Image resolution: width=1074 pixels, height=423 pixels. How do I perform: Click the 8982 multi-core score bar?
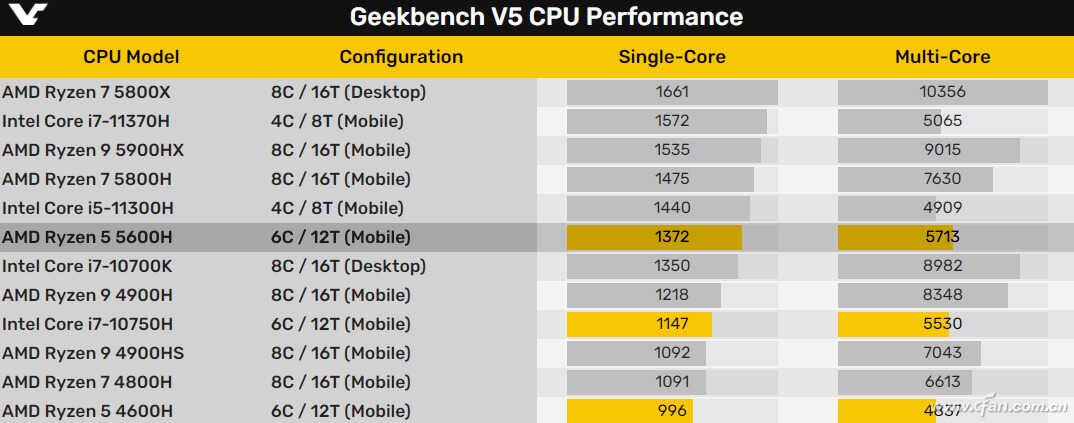point(929,266)
